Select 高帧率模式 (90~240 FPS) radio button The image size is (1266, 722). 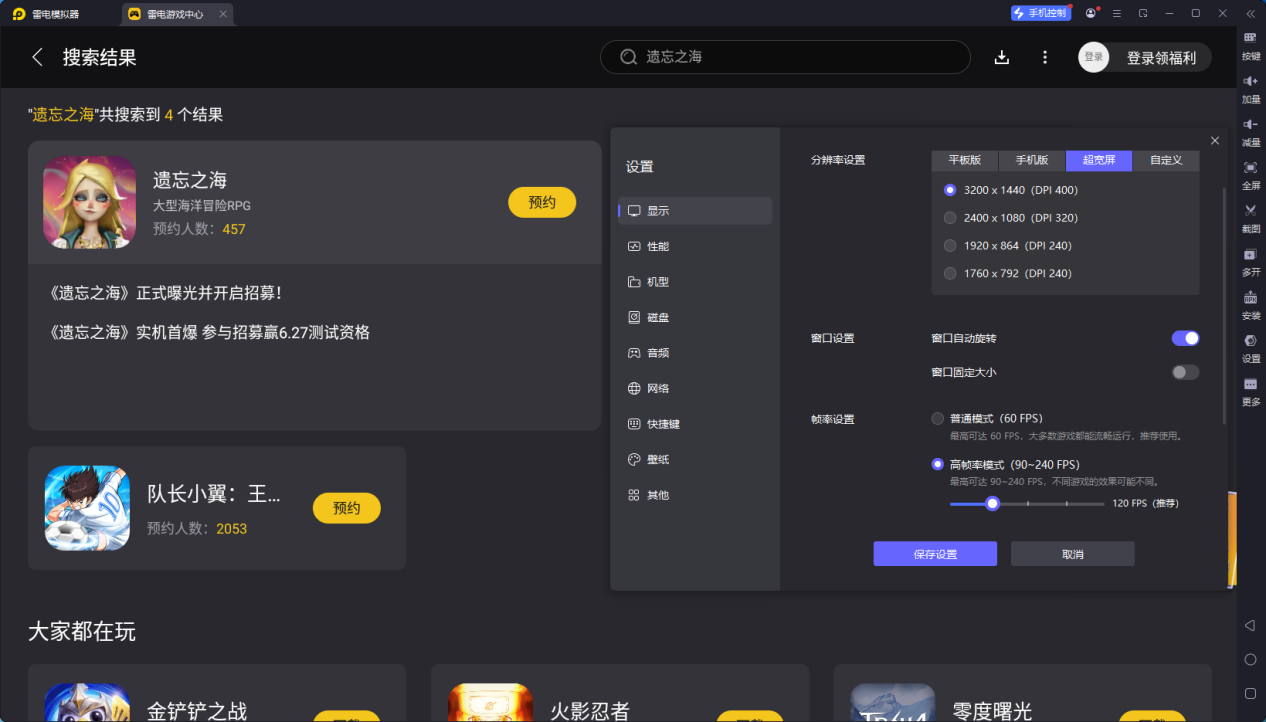937,464
